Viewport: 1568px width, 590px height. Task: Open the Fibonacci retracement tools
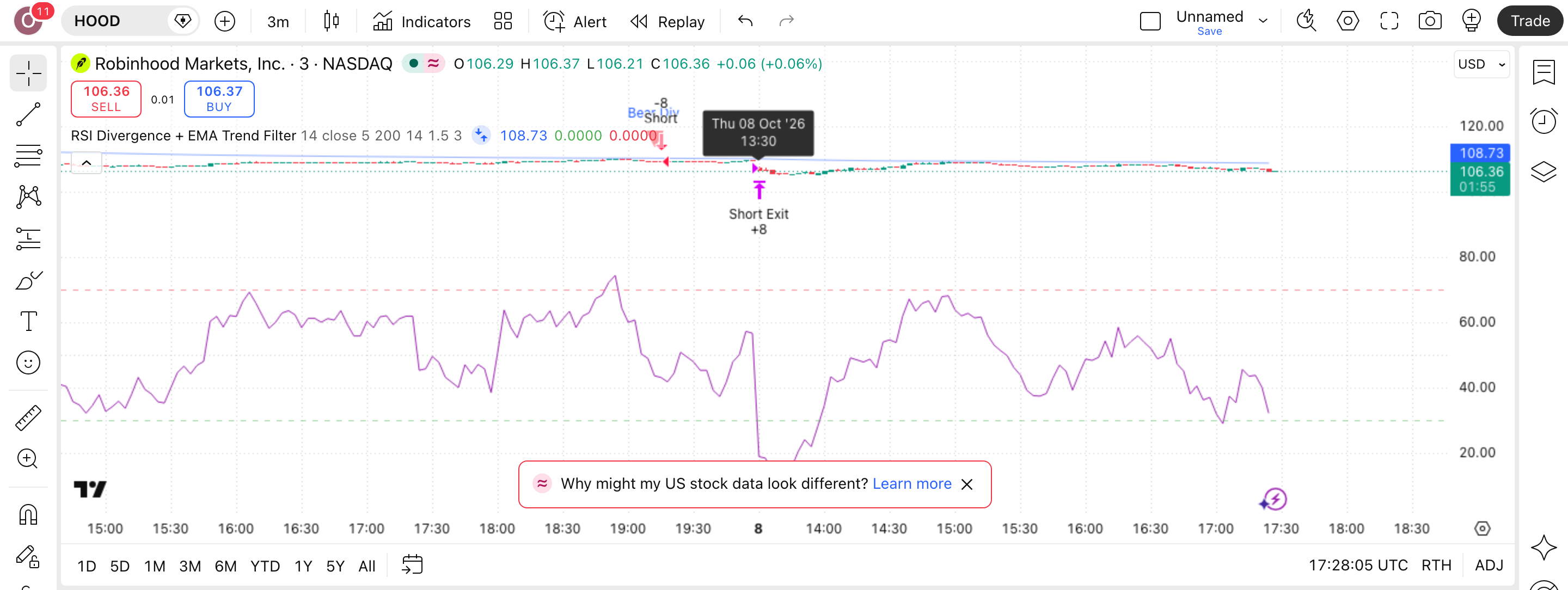(29, 155)
